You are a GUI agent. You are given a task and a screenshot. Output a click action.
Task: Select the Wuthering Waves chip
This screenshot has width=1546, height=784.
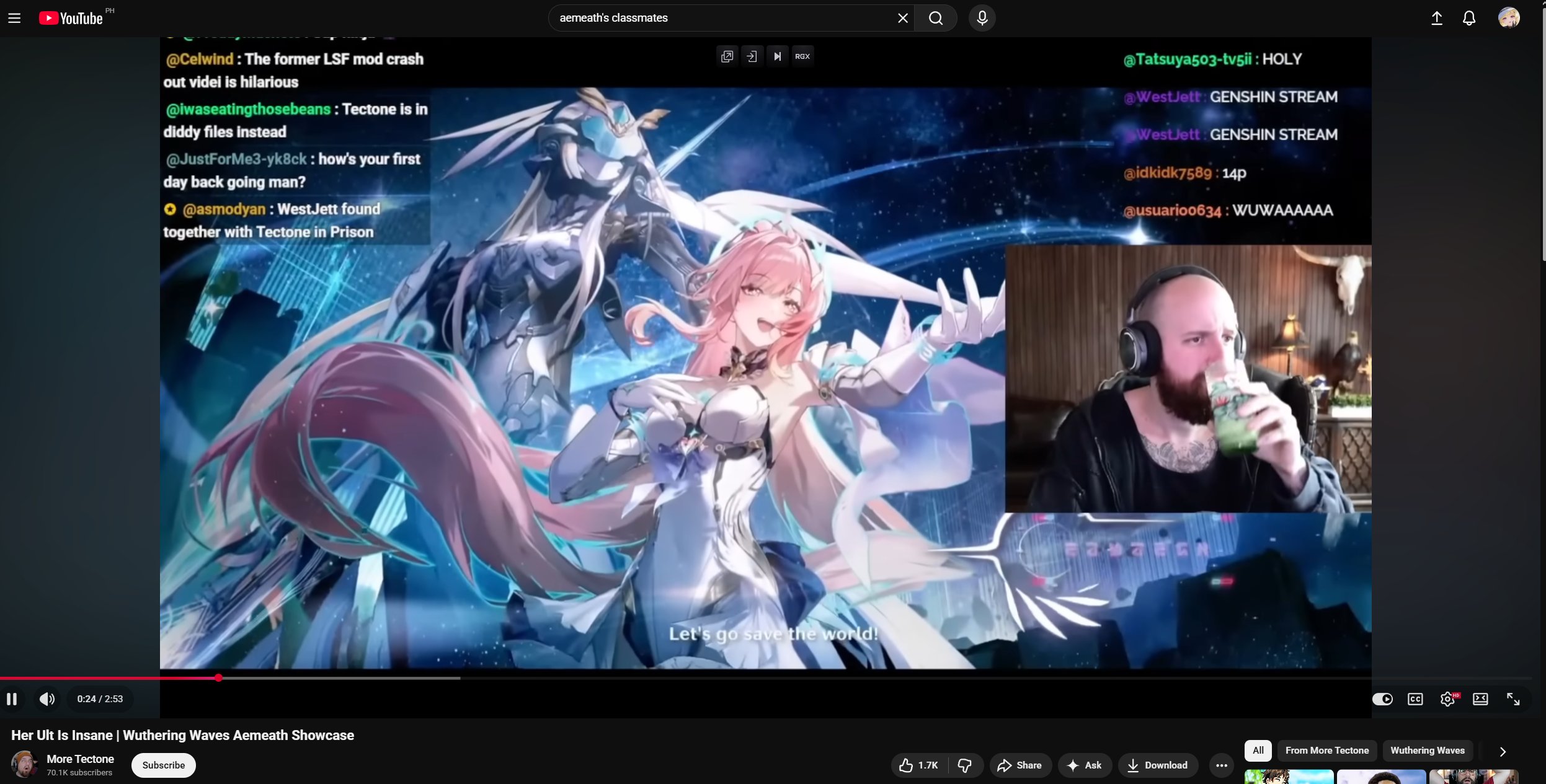coord(1427,751)
